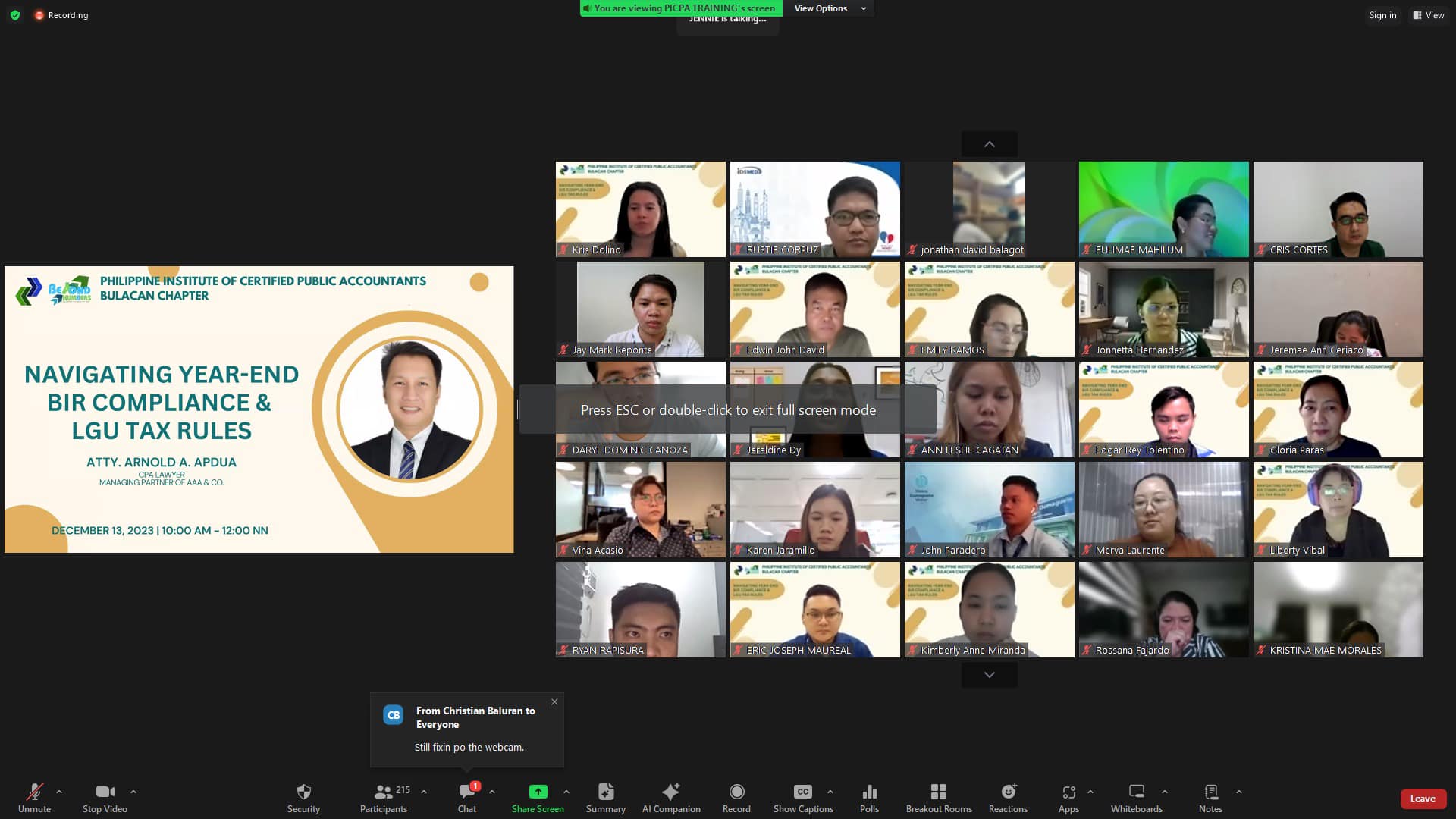Open View Options dropdown
The image size is (1456, 819).
(830, 8)
